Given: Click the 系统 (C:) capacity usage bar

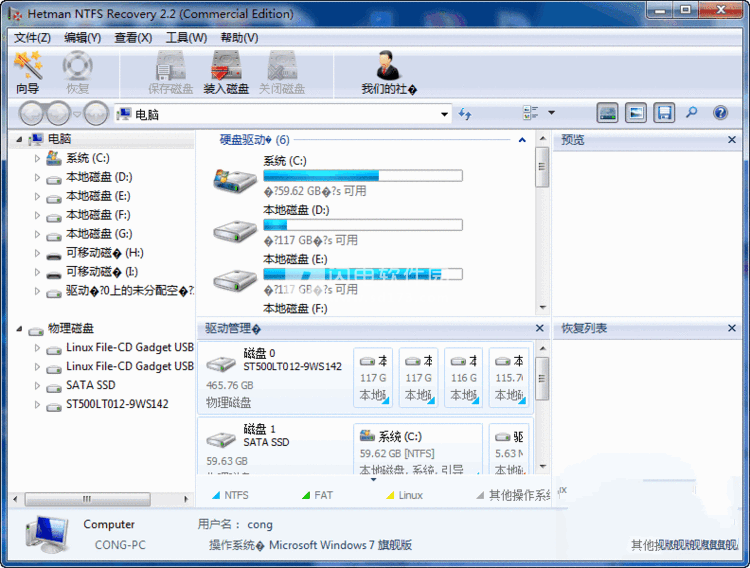Looking at the screenshot, I should pyautogui.click(x=363, y=176).
